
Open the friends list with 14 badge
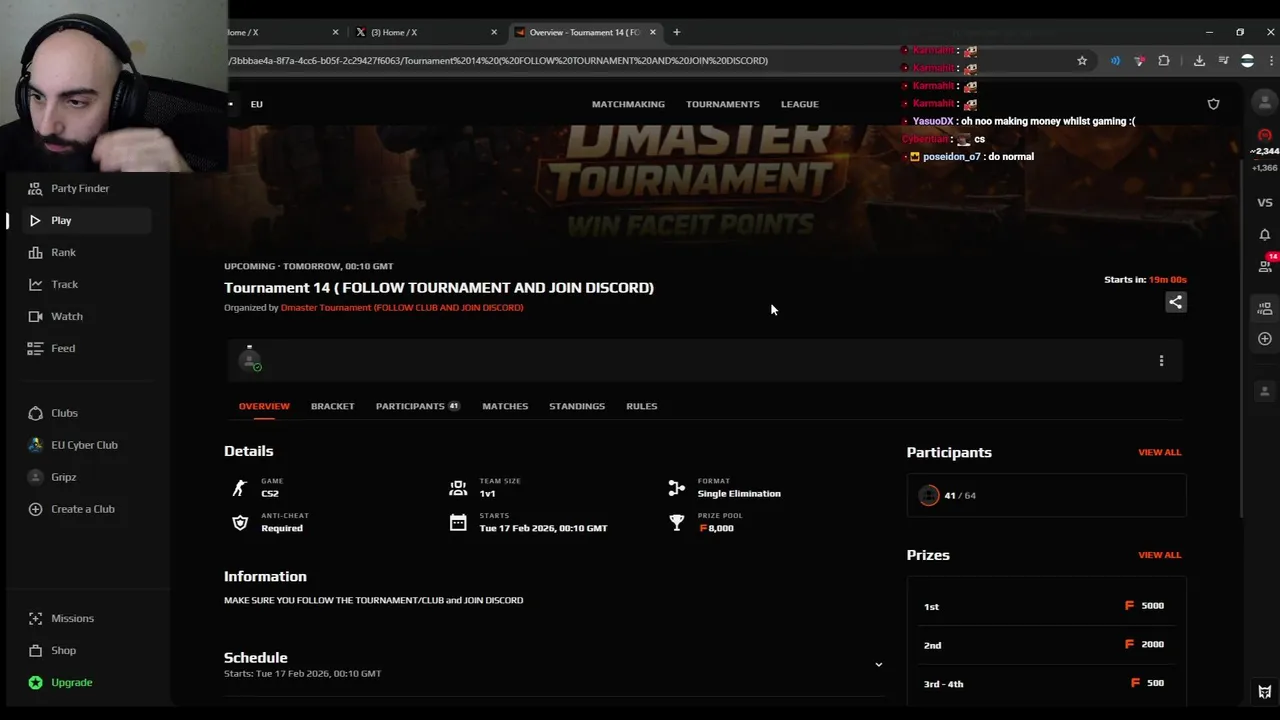1265,266
